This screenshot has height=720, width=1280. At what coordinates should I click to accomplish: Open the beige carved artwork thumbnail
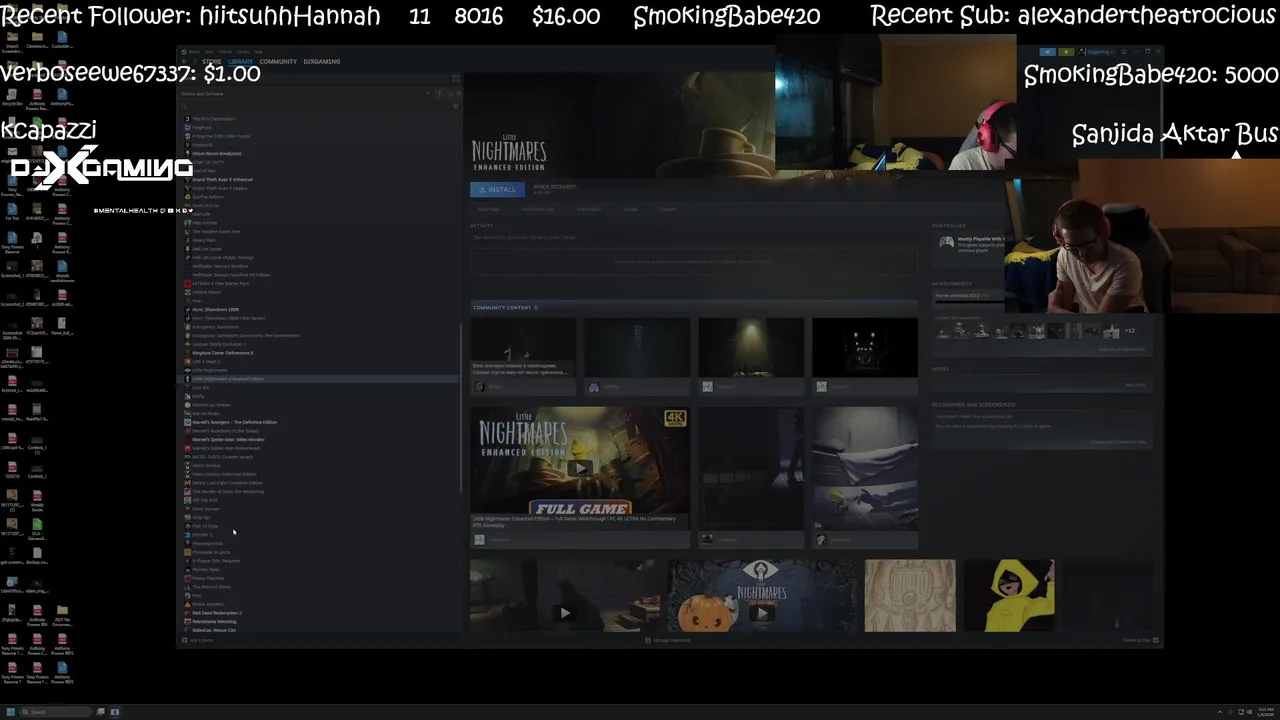tap(910, 596)
